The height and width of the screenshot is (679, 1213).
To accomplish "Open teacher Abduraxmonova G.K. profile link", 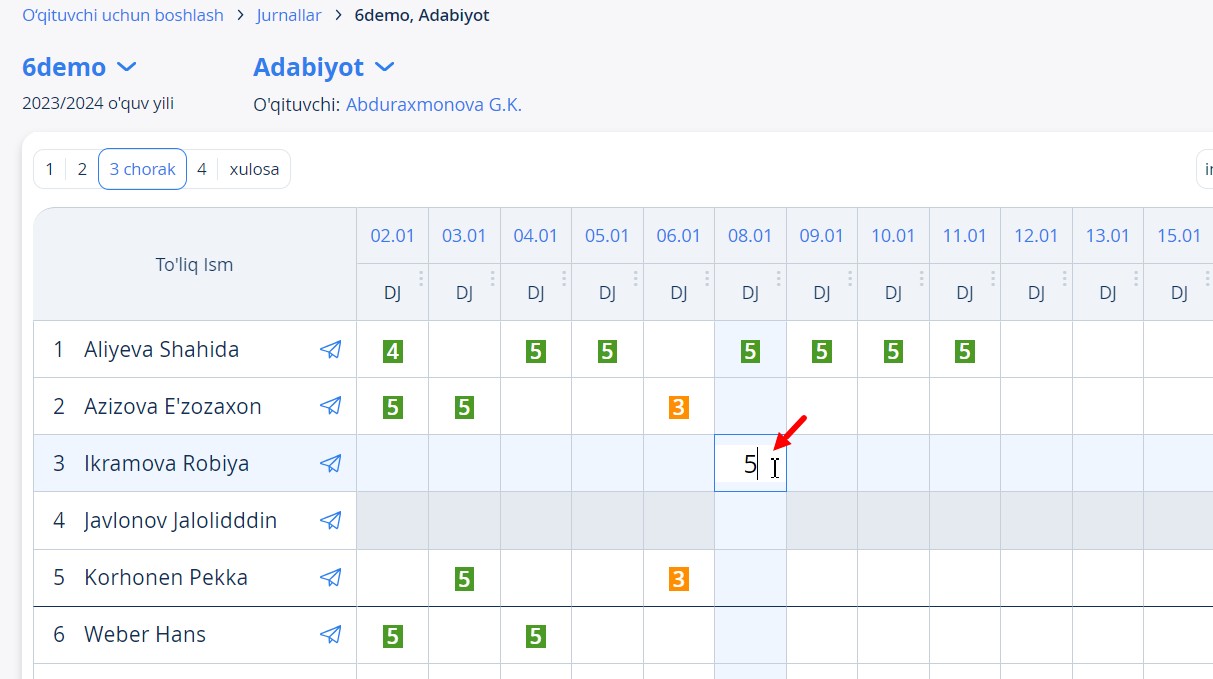I will click(434, 104).
